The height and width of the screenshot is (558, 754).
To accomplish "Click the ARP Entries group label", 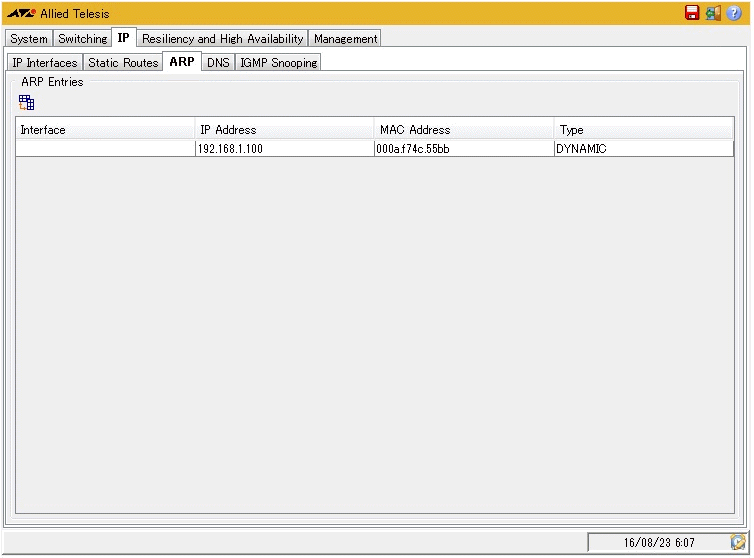I will 52,82.
